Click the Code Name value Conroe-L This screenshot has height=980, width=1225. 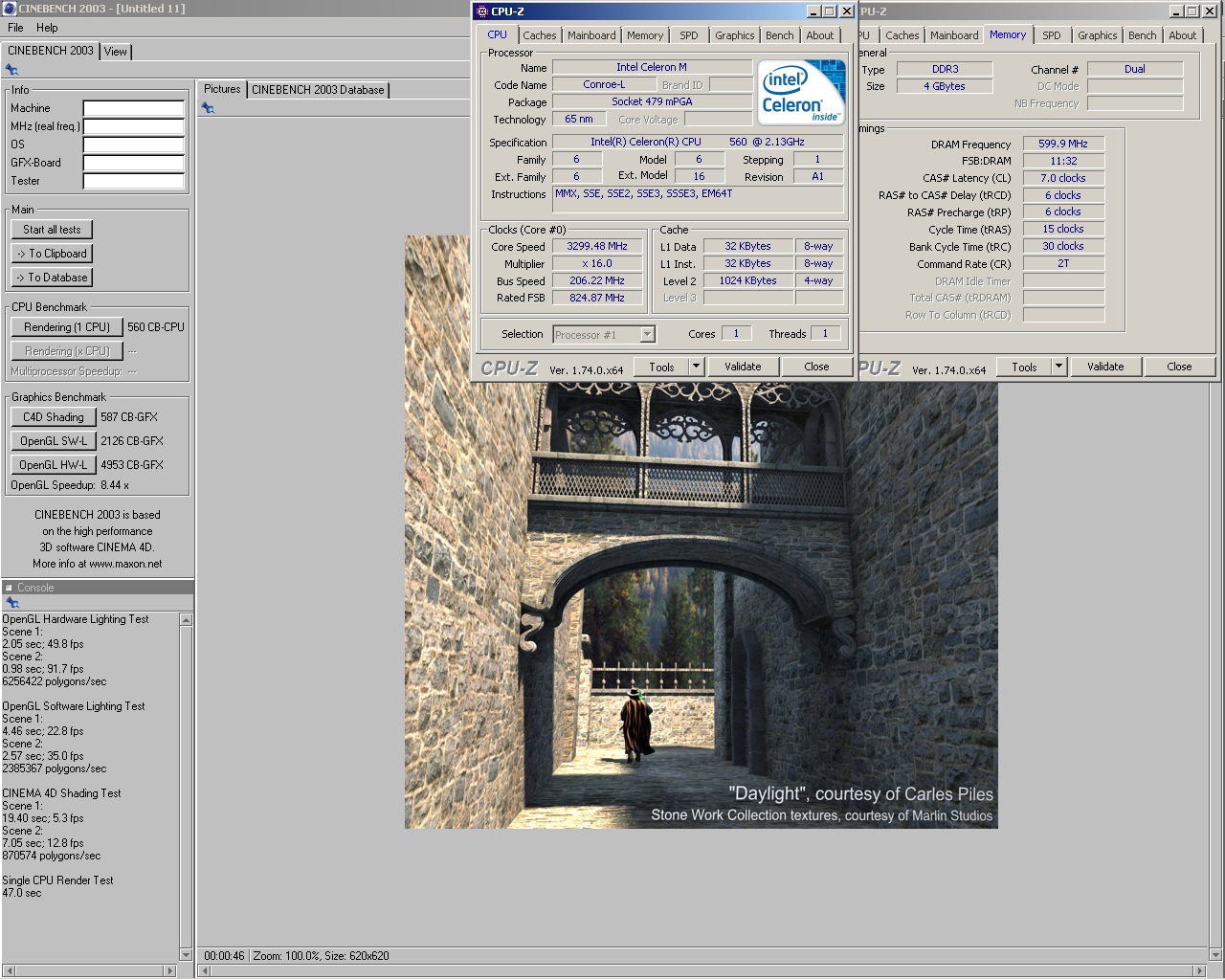click(604, 84)
